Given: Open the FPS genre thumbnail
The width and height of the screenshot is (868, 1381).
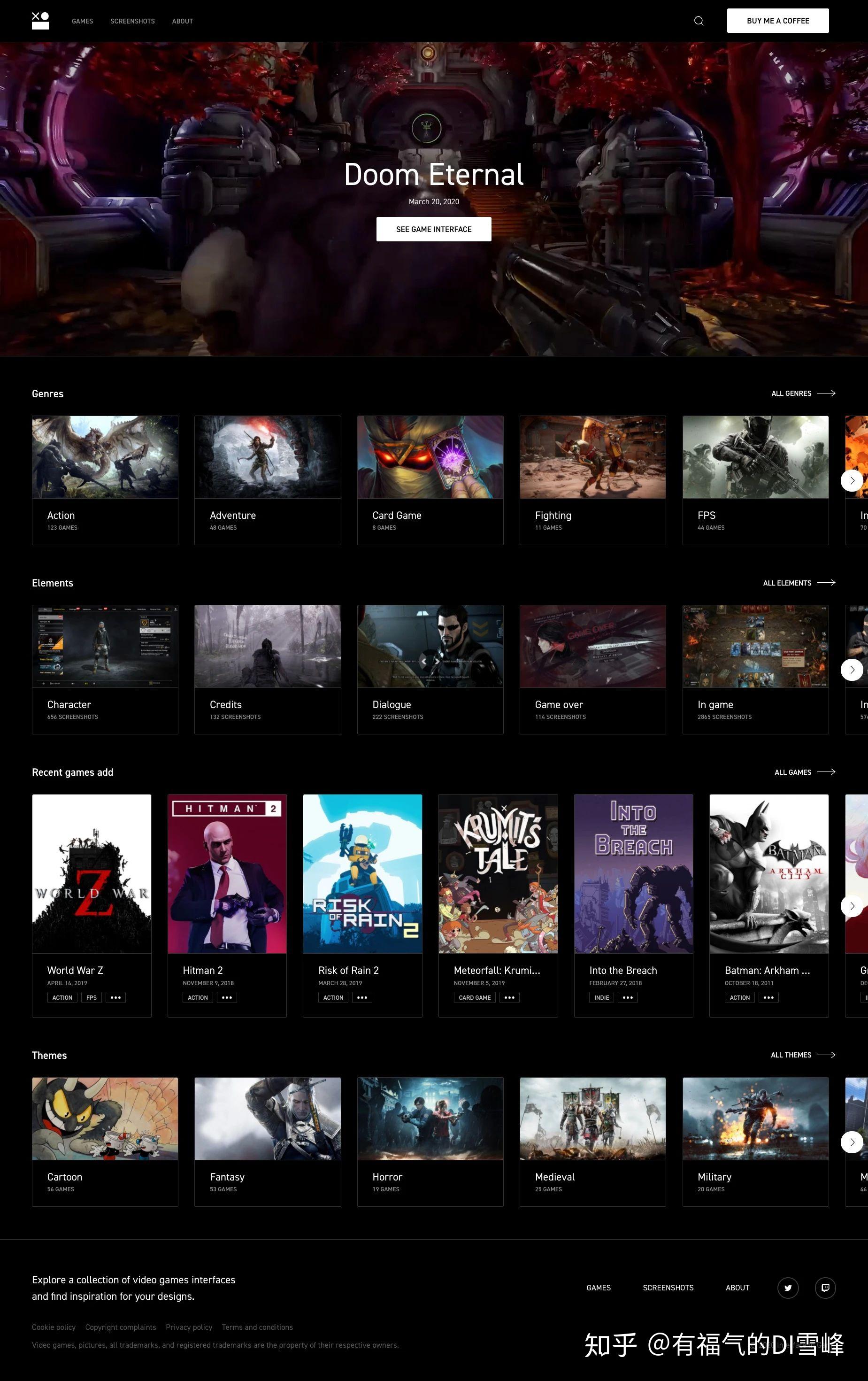Looking at the screenshot, I should tap(756, 457).
